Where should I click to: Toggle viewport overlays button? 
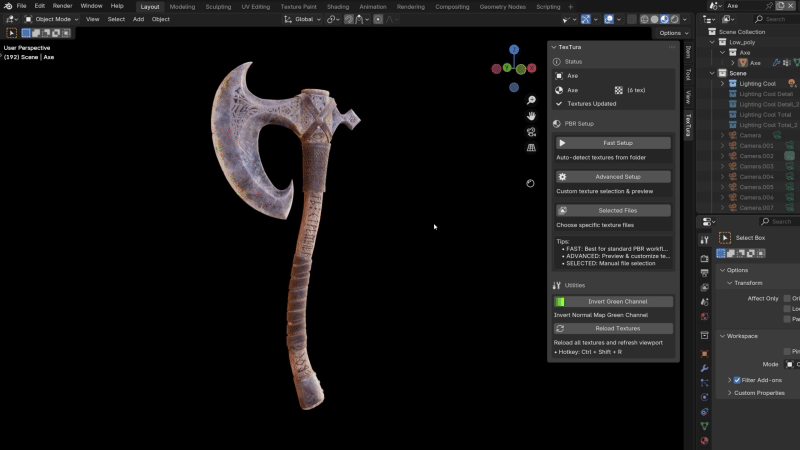click(609, 19)
